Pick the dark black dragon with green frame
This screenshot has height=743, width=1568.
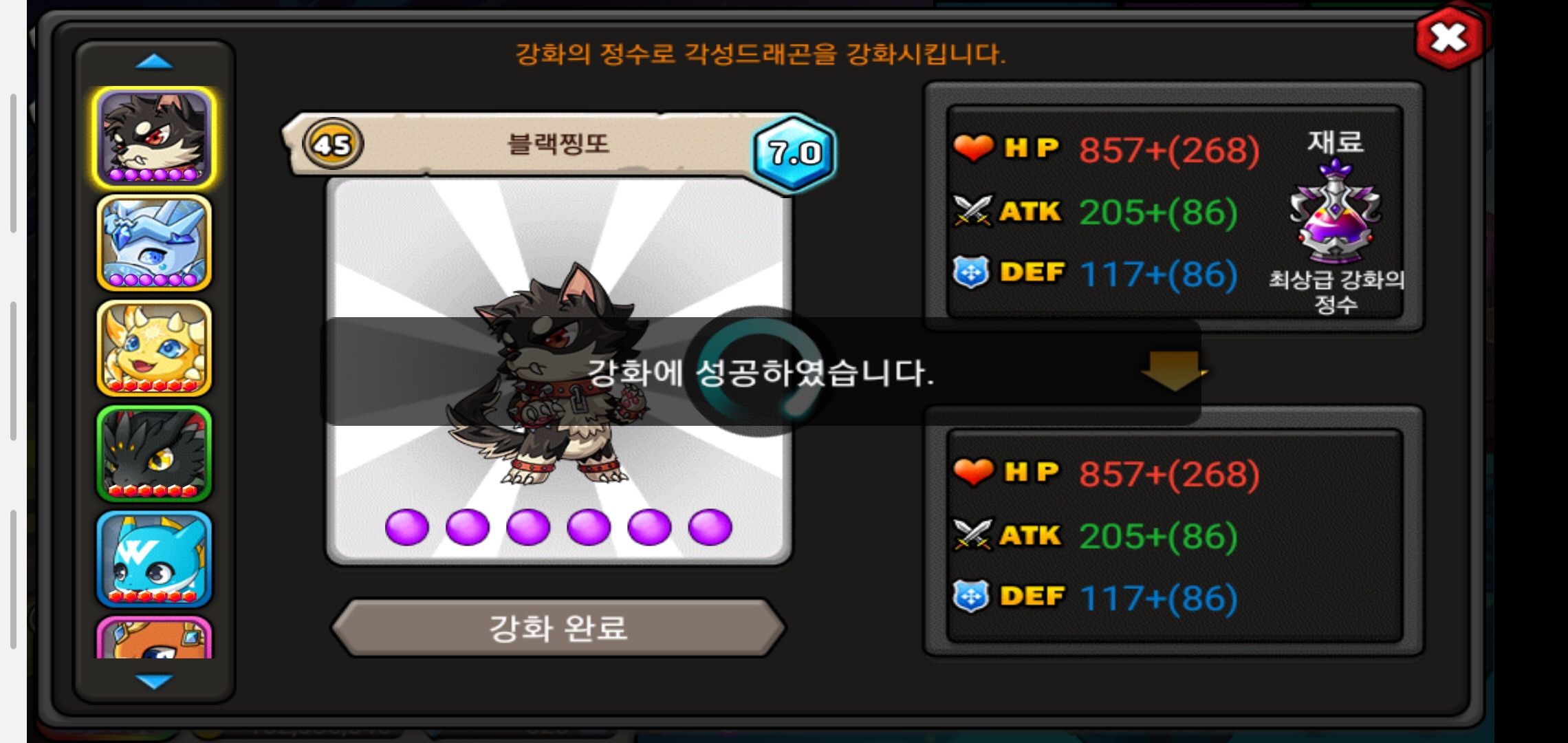point(154,453)
